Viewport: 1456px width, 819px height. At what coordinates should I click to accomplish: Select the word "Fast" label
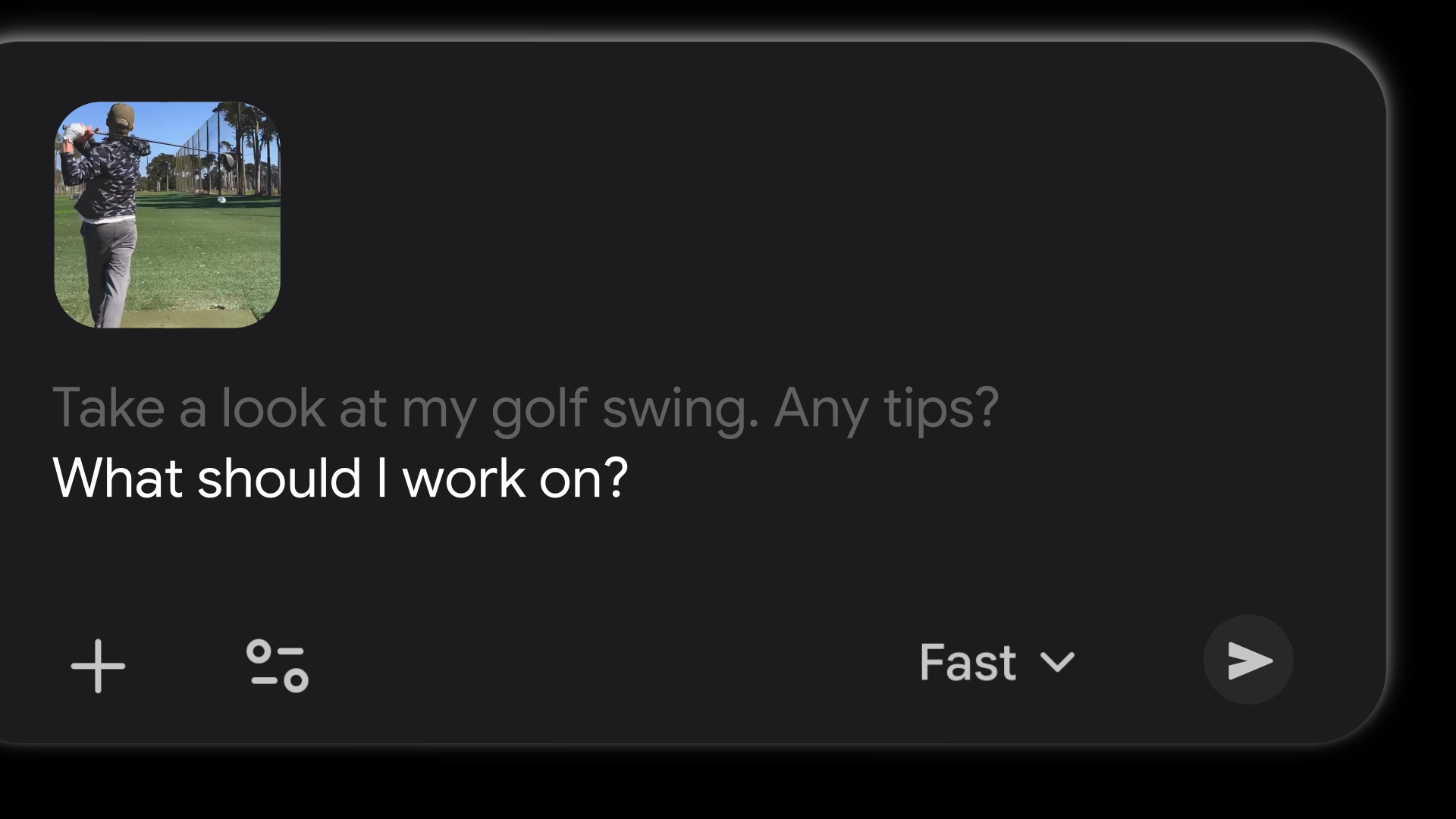click(x=968, y=662)
